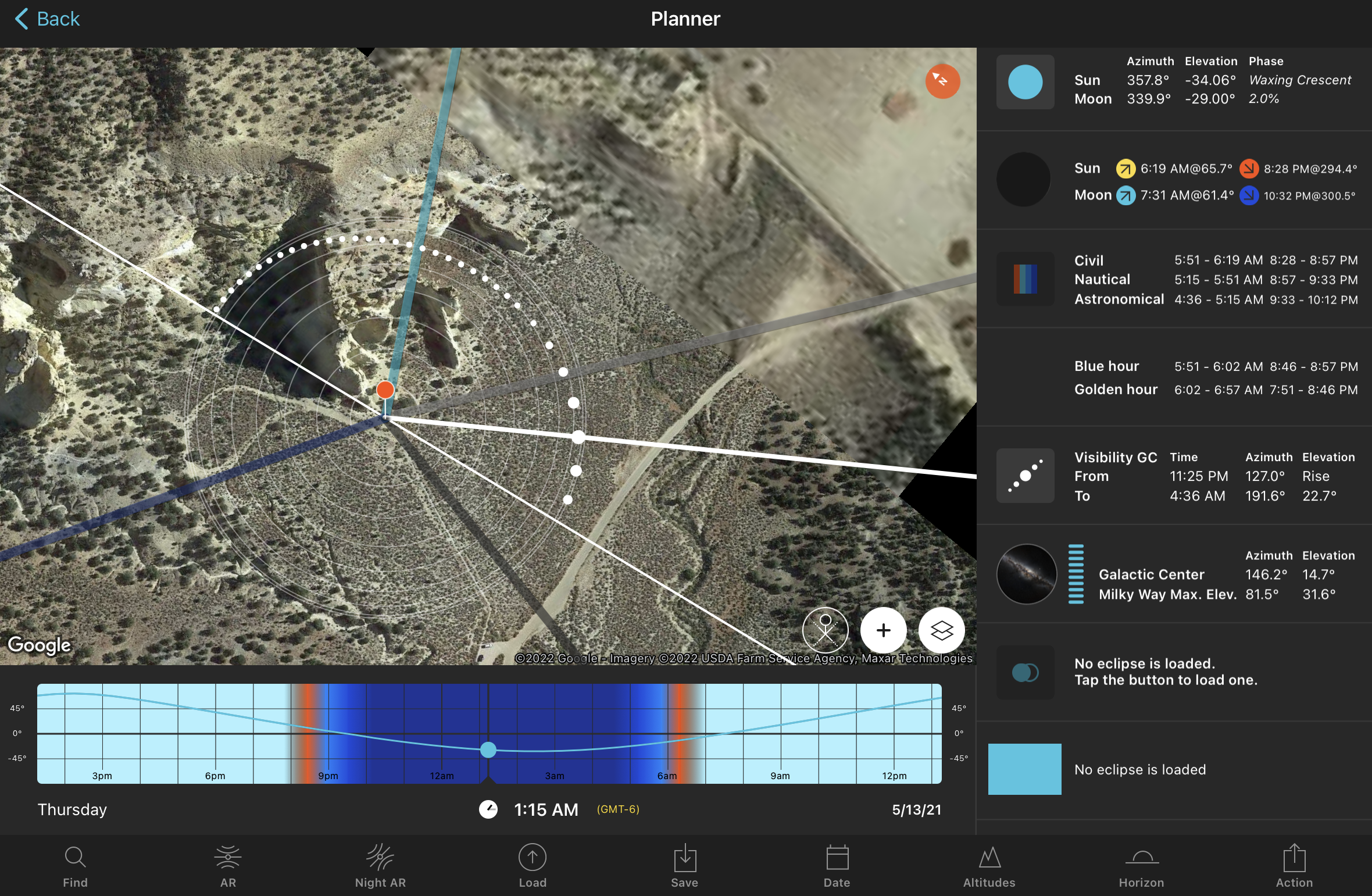Tap the crossed-out pin icon on the map
The width and height of the screenshot is (1372, 896).
click(825, 630)
